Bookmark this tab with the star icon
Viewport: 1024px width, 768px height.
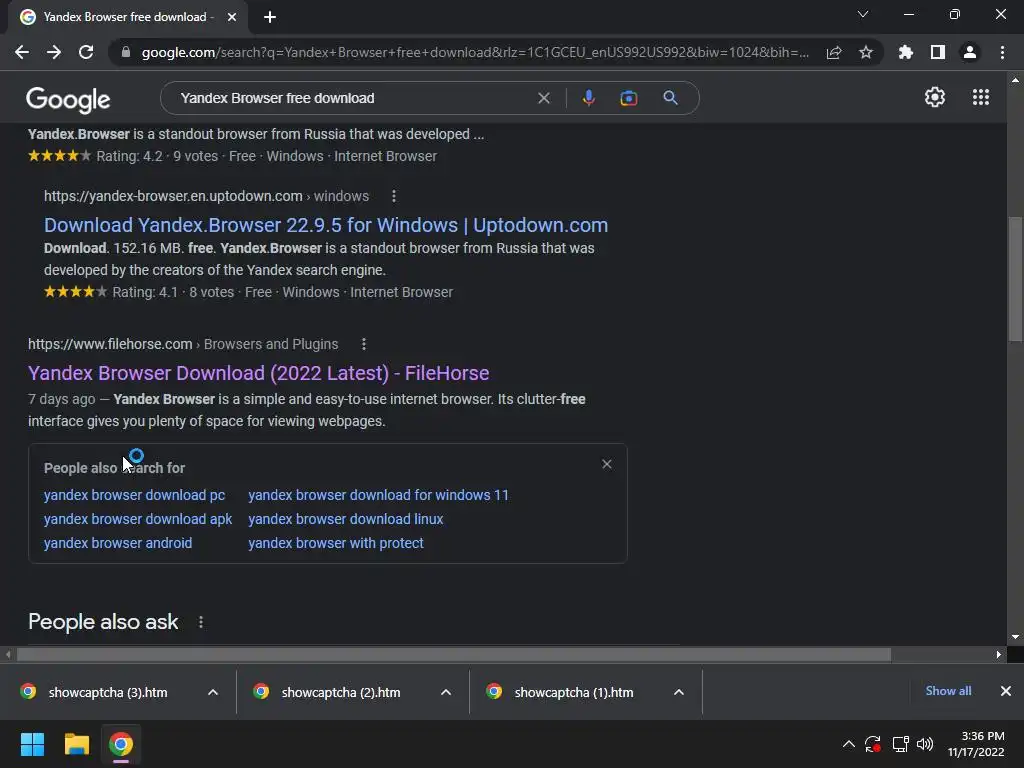click(865, 52)
